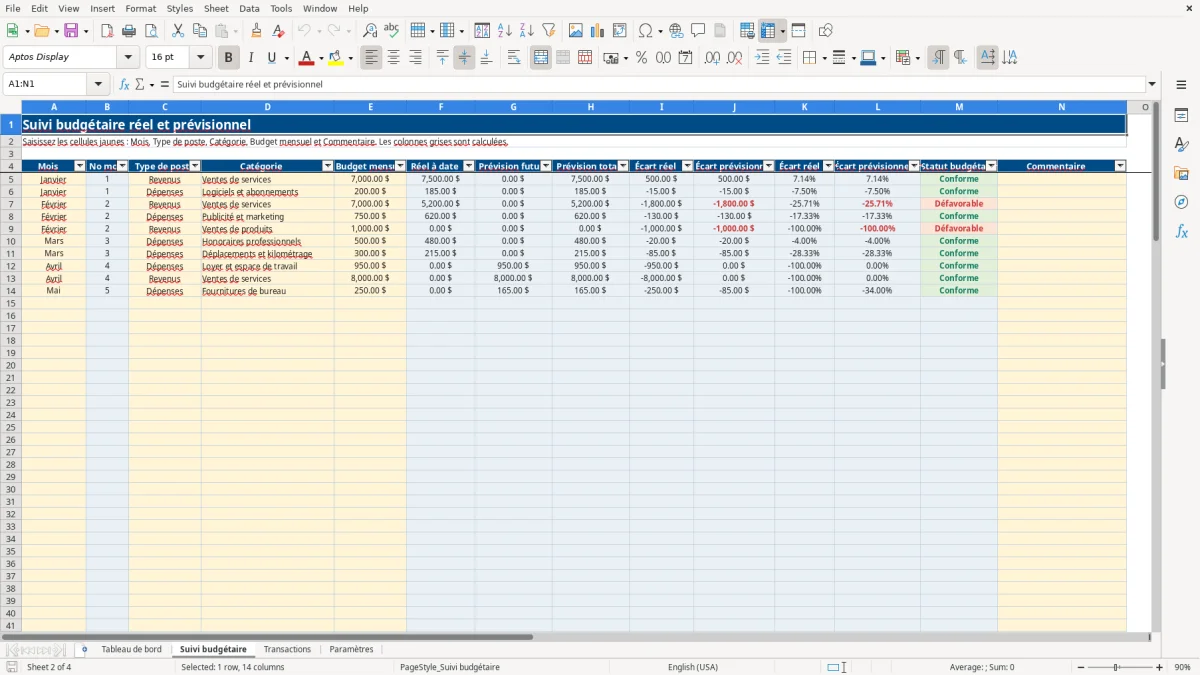The image size is (1200, 675).
Task: Click Sort Descending icon
Action: pos(526,31)
